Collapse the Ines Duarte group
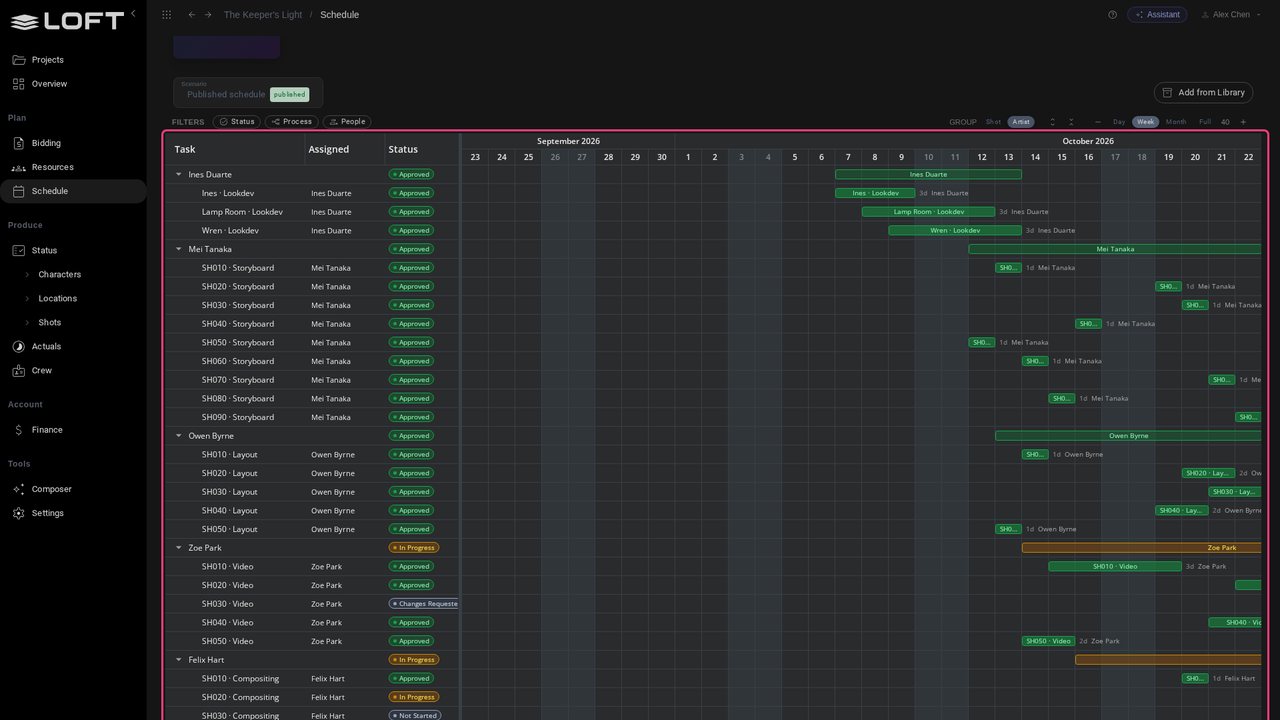Screen dimensions: 1280x720 179,175
